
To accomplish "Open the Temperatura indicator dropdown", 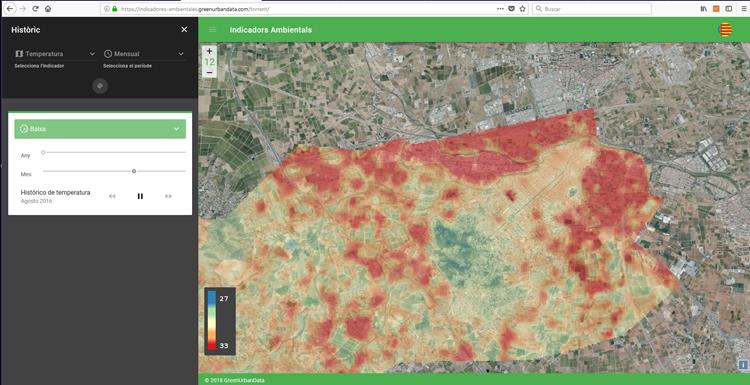I will click(55, 54).
